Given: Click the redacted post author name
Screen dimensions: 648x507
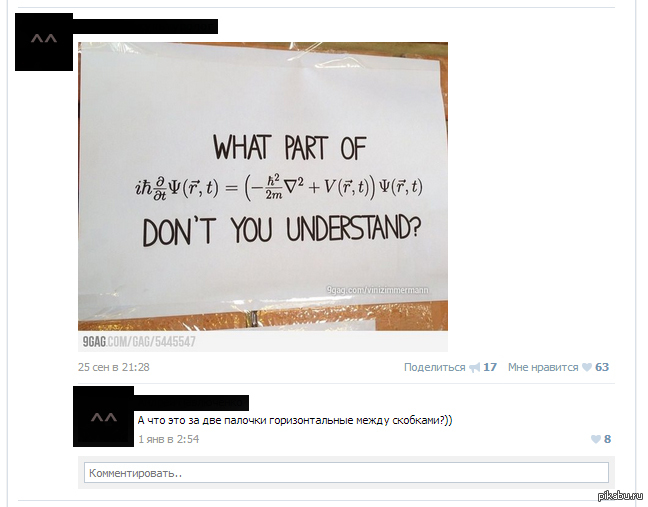Looking at the screenshot, I should 145,26.
